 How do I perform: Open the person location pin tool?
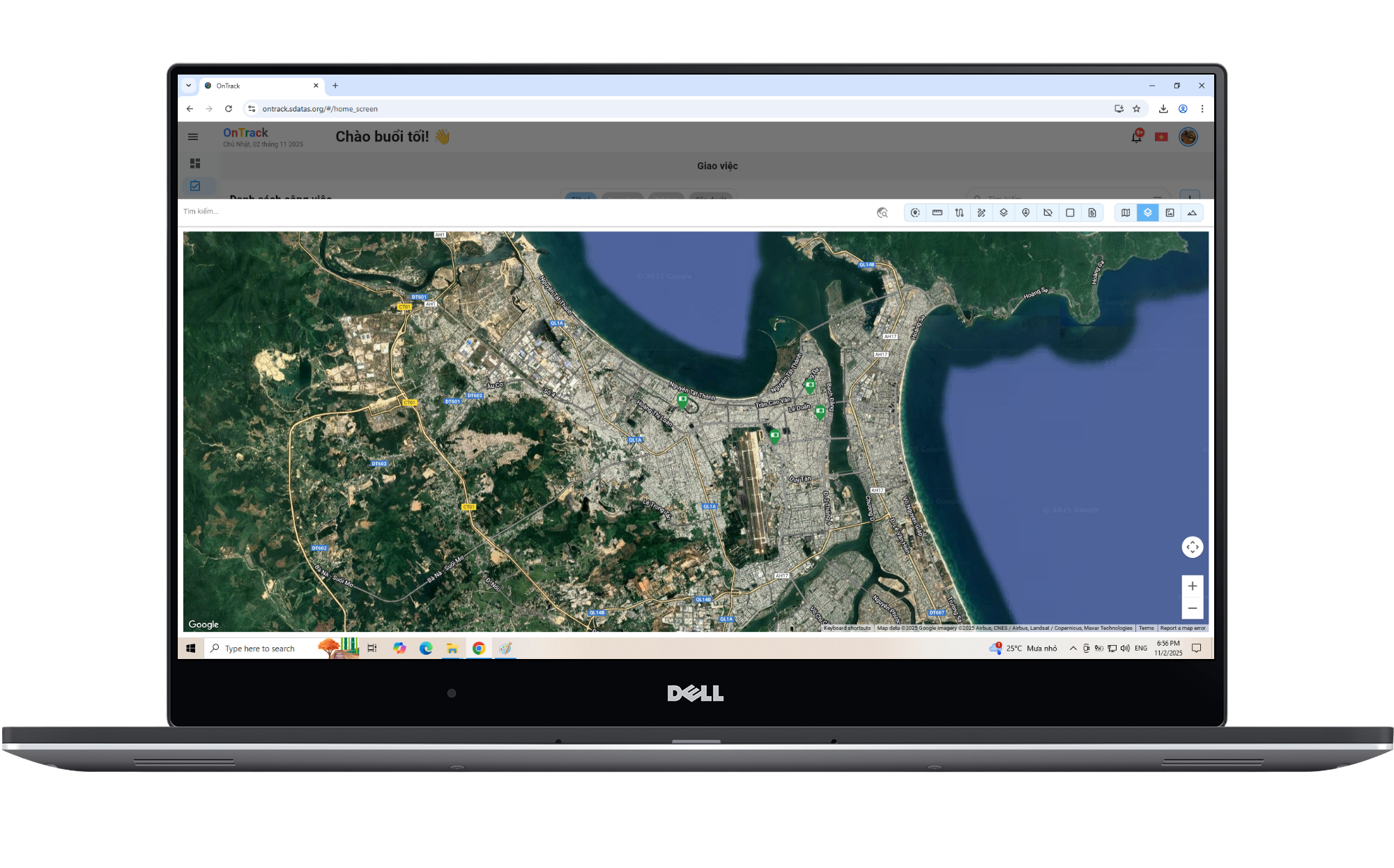[1025, 212]
